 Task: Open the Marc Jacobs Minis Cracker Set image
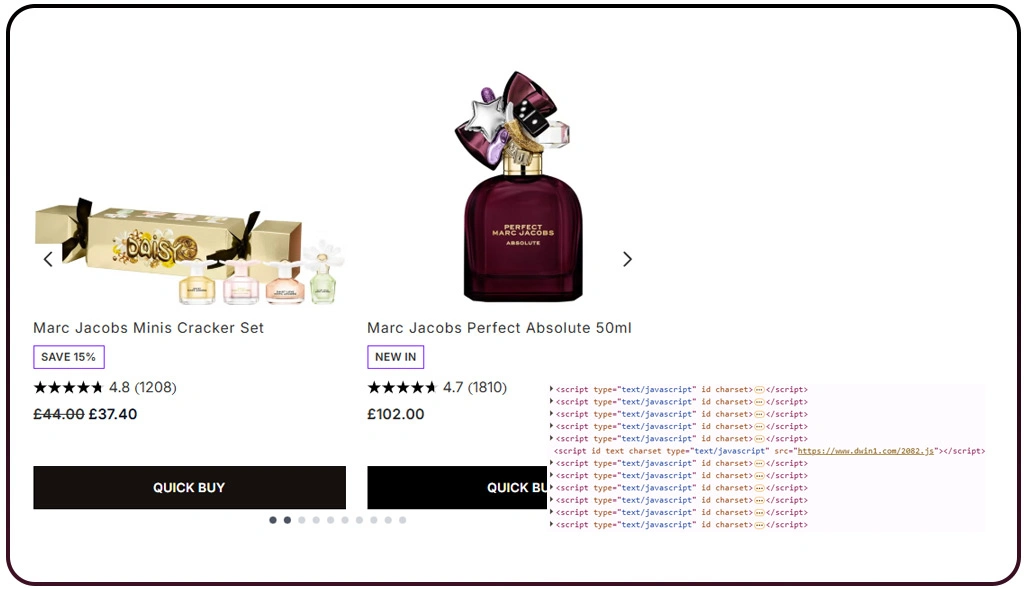(189, 251)
